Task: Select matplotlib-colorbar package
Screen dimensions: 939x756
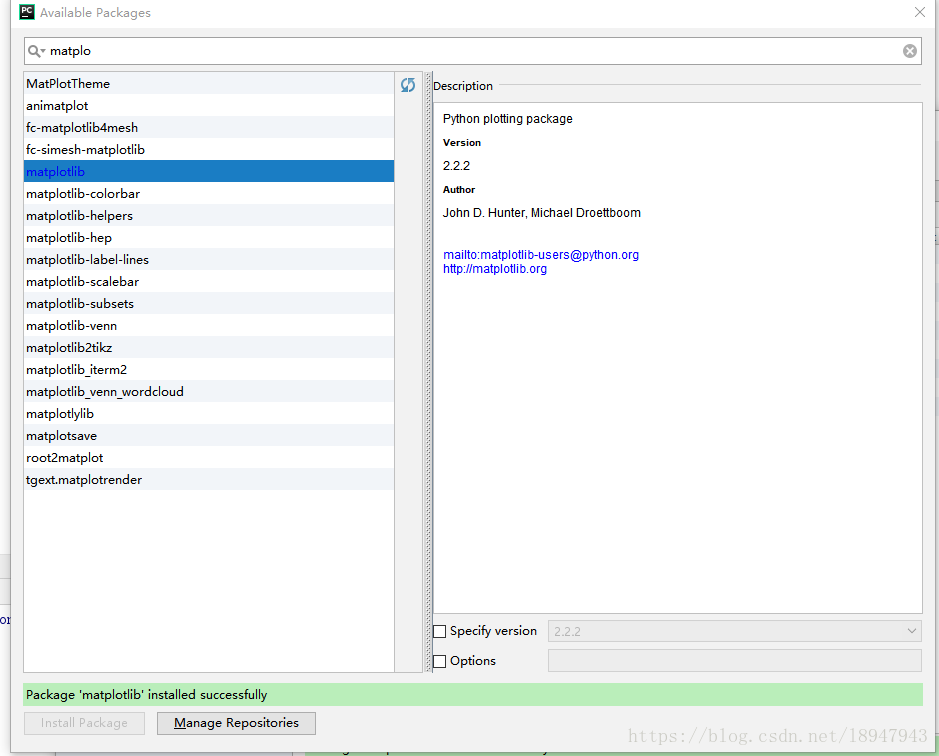Action: click(x=83, y=194)
